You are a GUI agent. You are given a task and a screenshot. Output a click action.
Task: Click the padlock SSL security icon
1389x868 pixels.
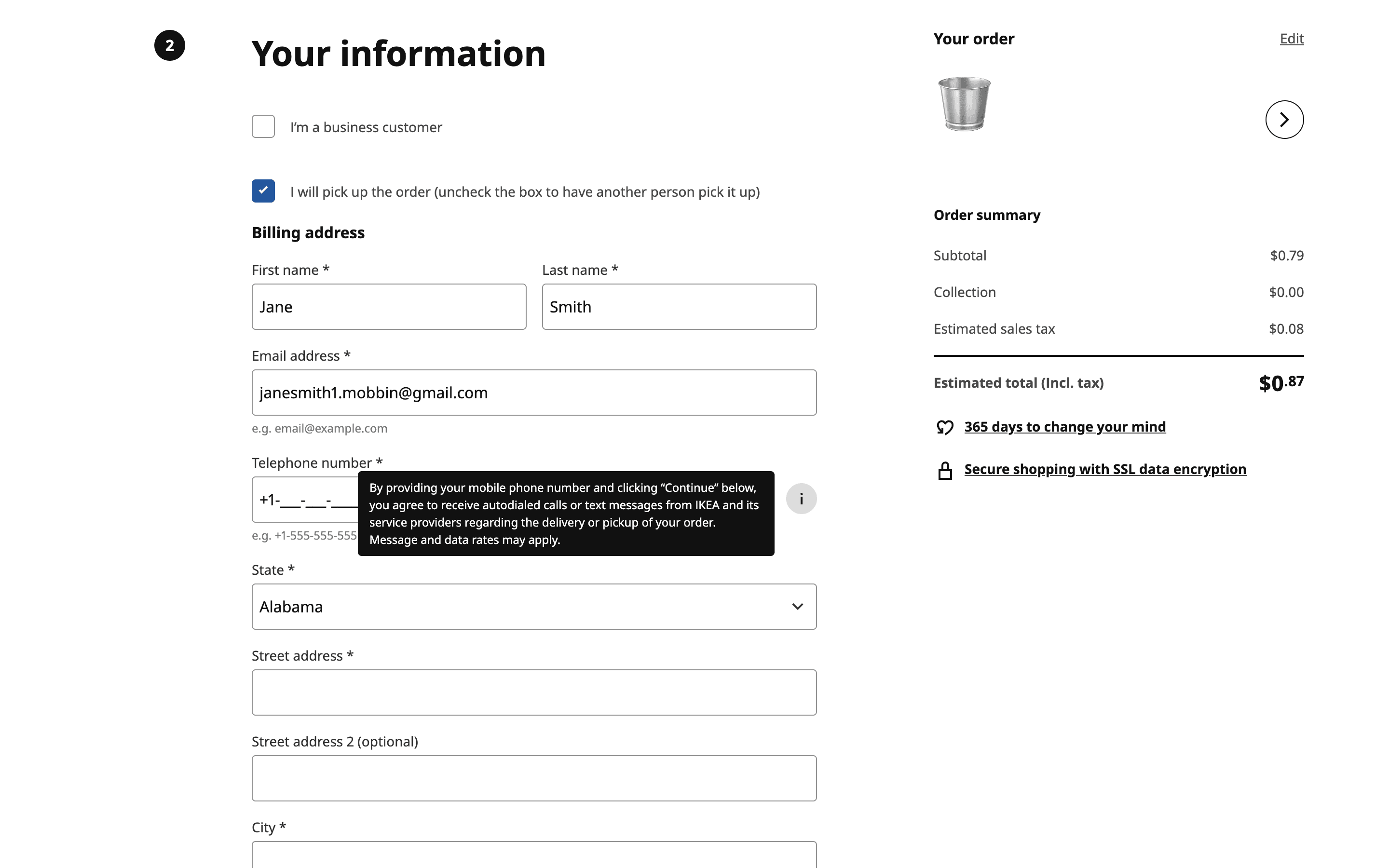tap(945, 470)
